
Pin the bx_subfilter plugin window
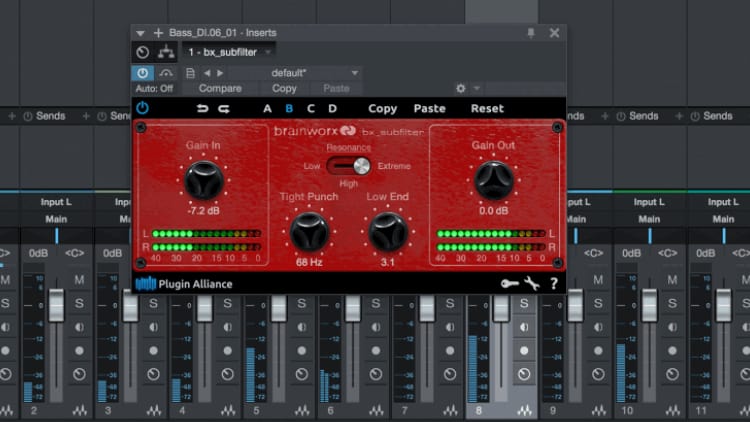coord(530,33)
